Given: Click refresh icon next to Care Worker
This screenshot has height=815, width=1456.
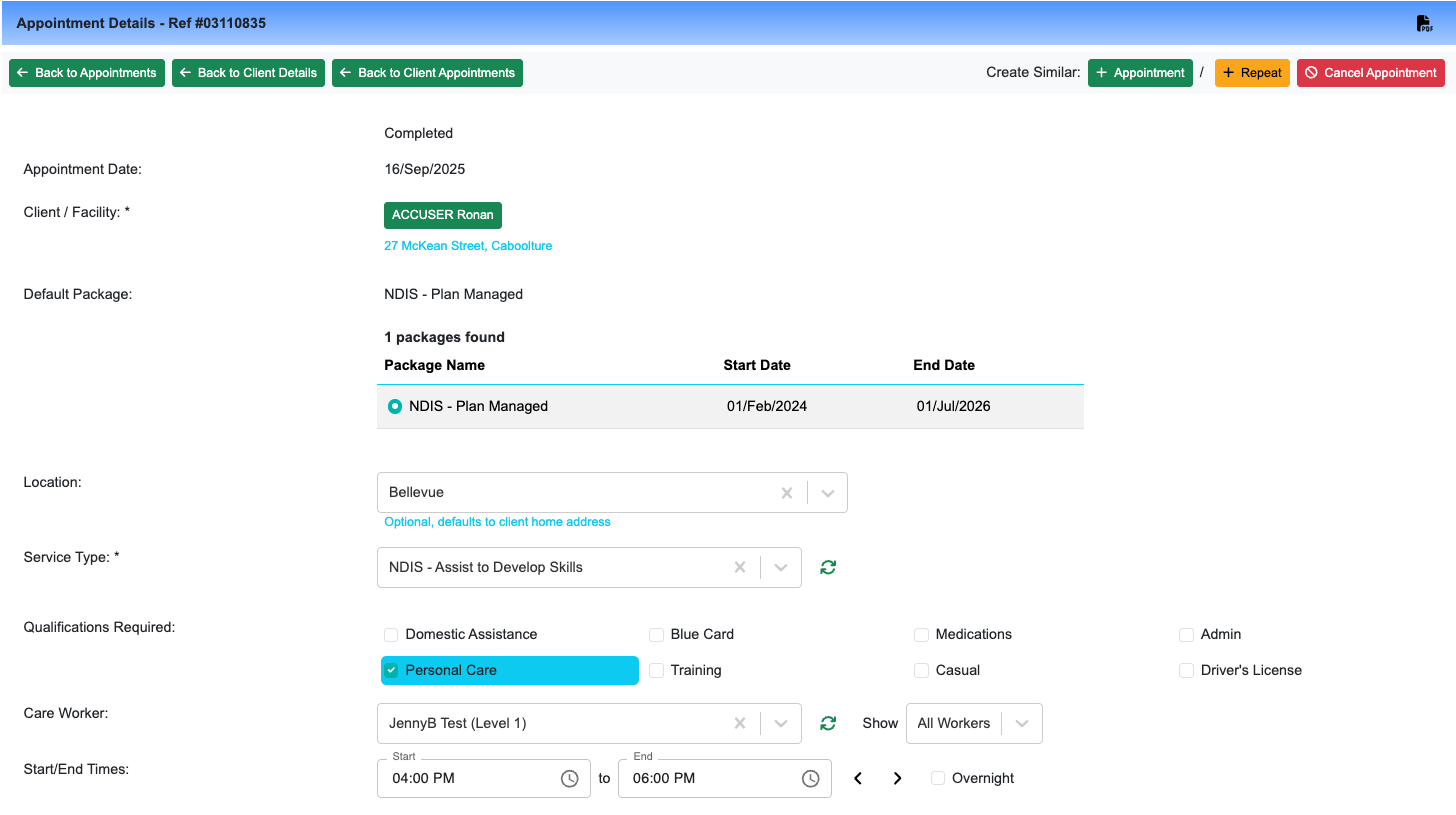Looking at the screenshot, I should click(828, 723).
